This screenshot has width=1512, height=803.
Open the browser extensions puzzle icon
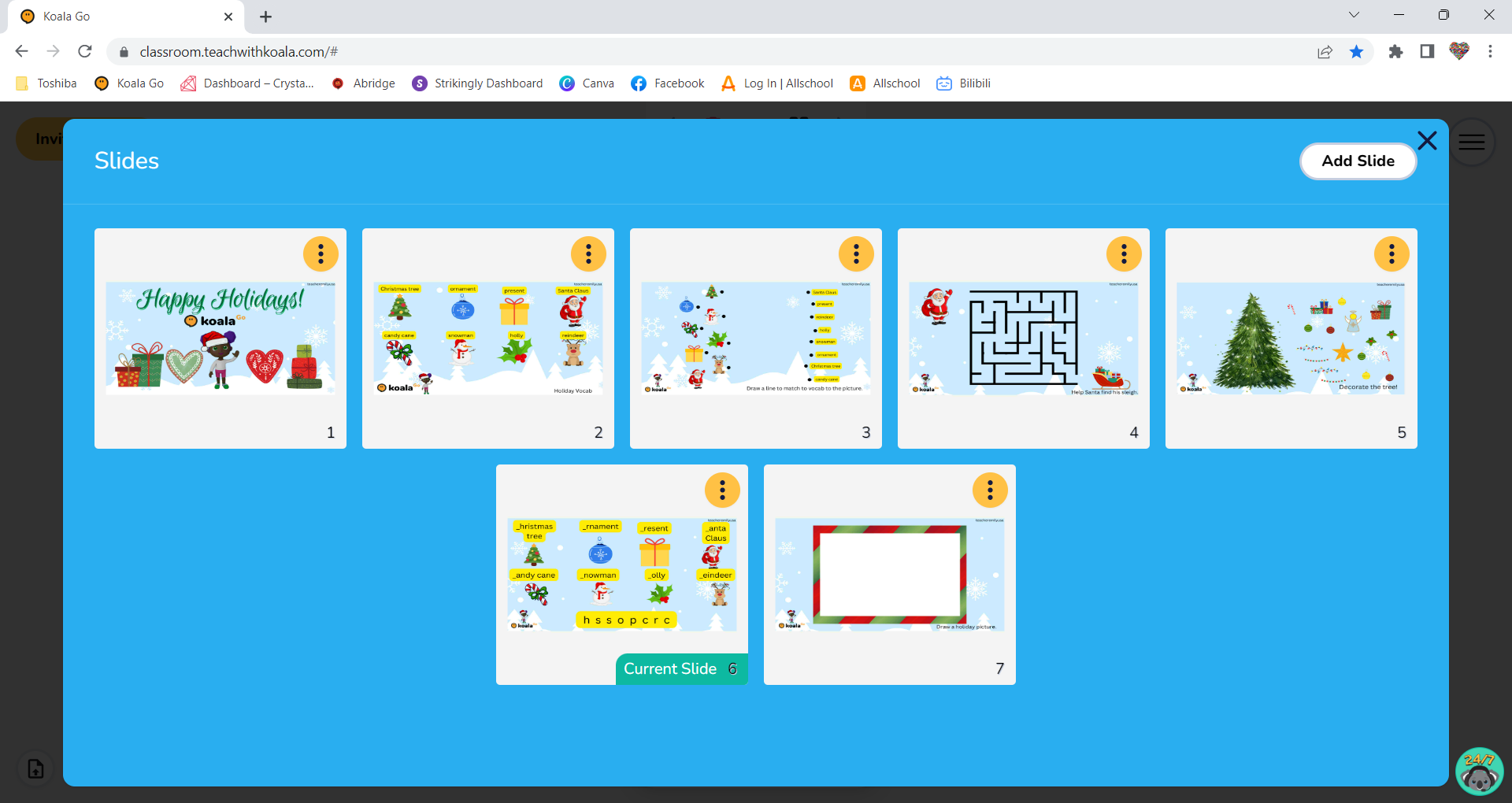[1395, 51]
